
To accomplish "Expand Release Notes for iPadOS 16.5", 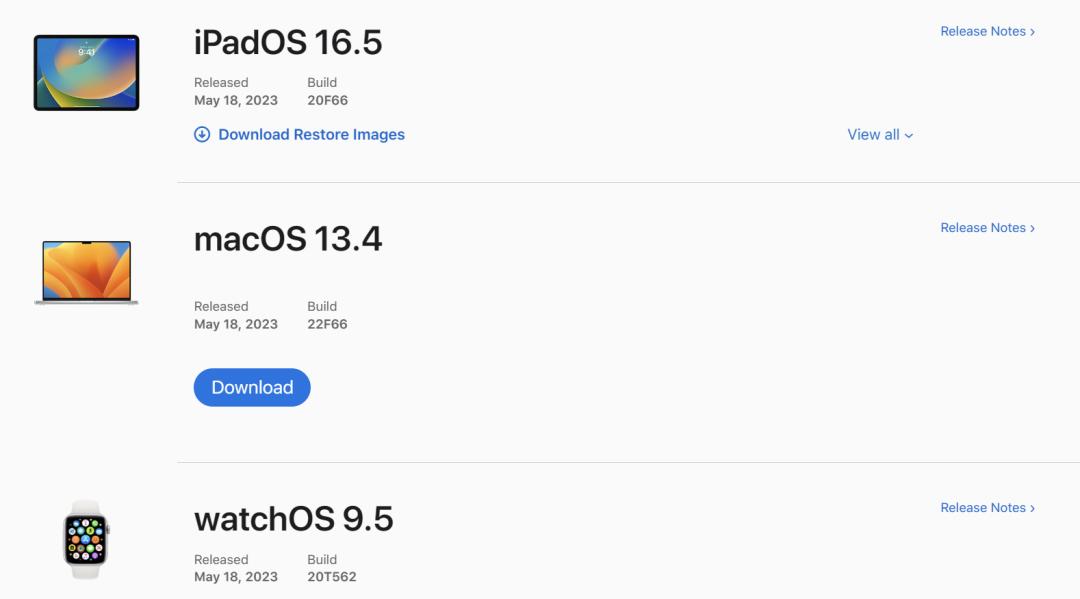I will coord(986,31).
